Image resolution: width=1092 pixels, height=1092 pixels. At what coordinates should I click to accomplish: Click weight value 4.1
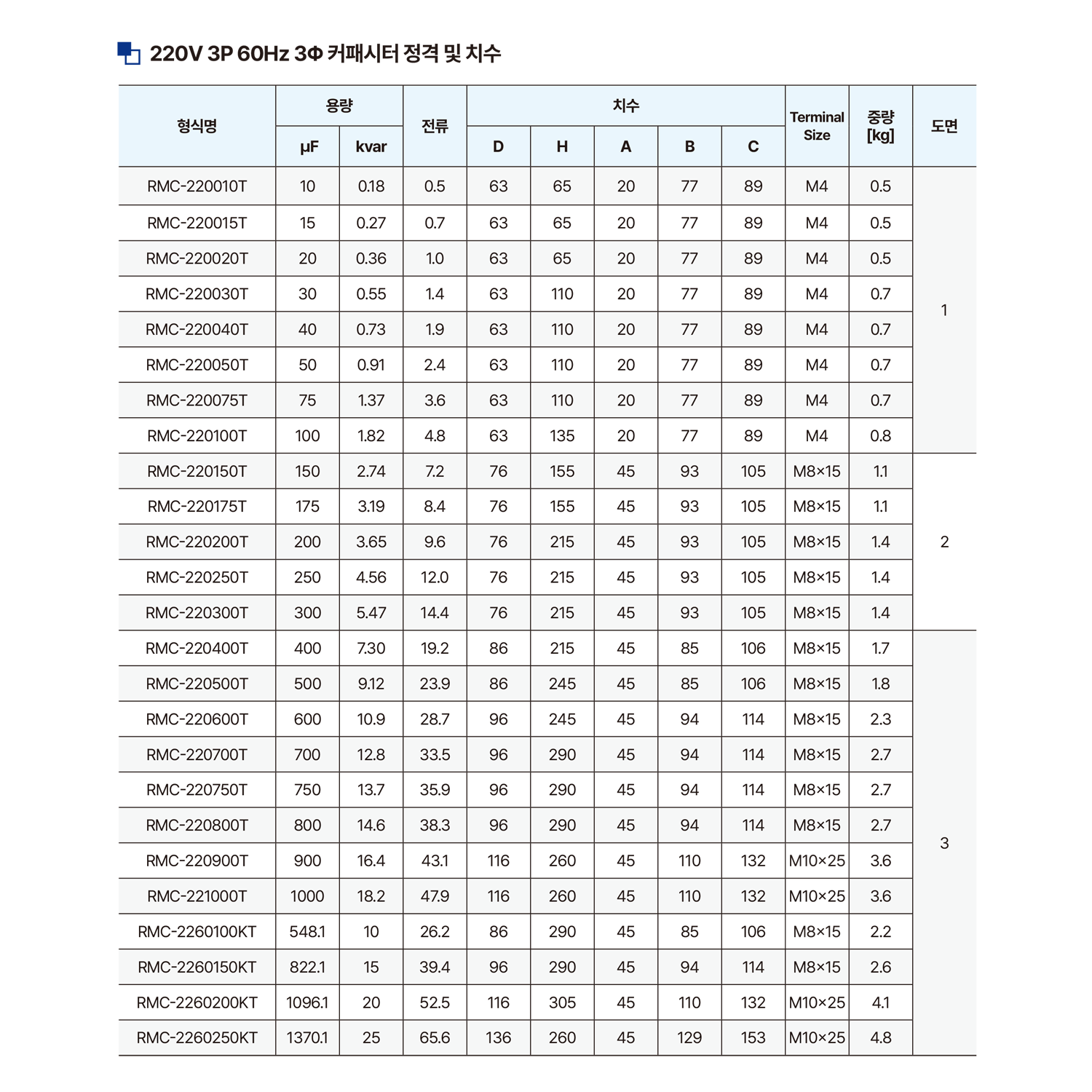click(x=881, y=1002)
